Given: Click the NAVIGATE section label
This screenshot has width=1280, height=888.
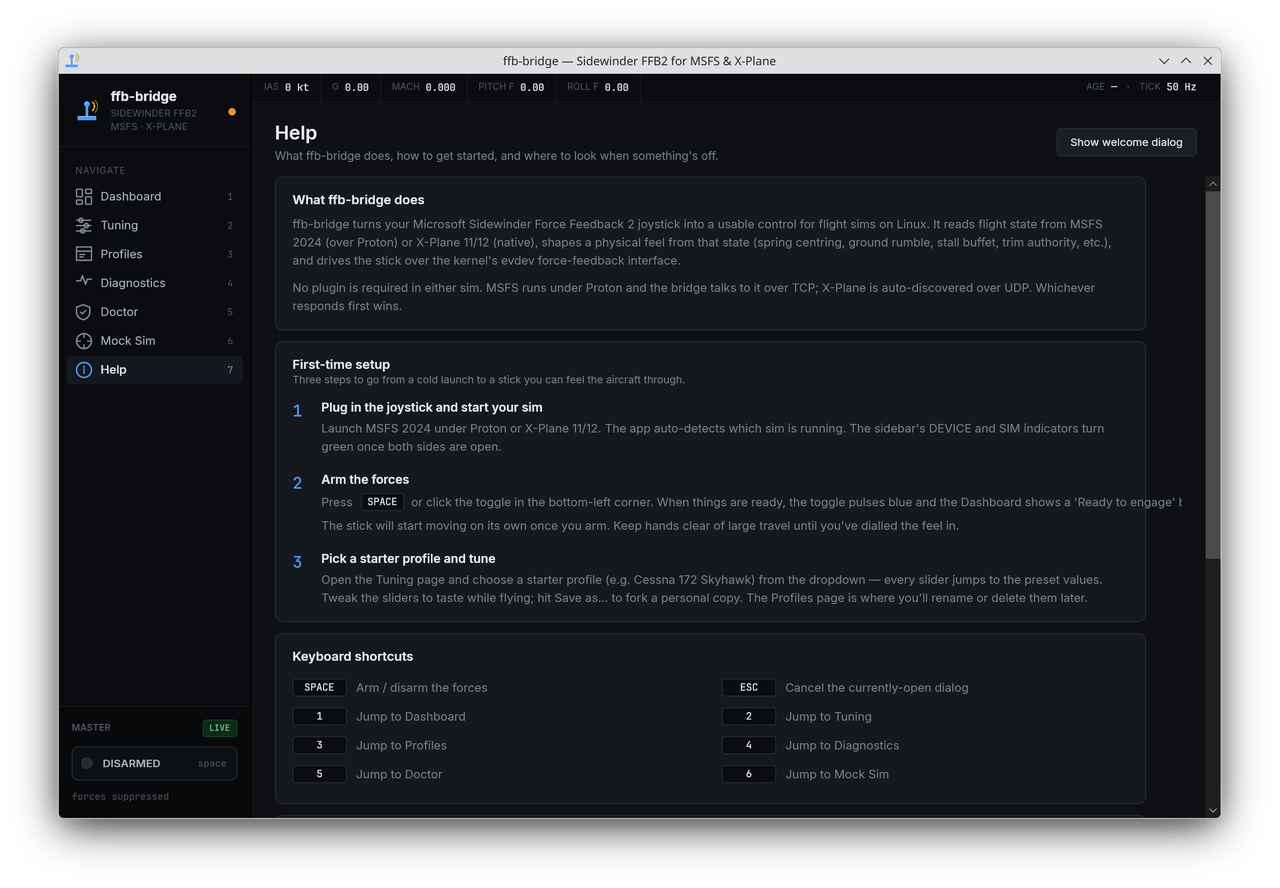Looking at the screenshot, I should (x=100, y=171).
